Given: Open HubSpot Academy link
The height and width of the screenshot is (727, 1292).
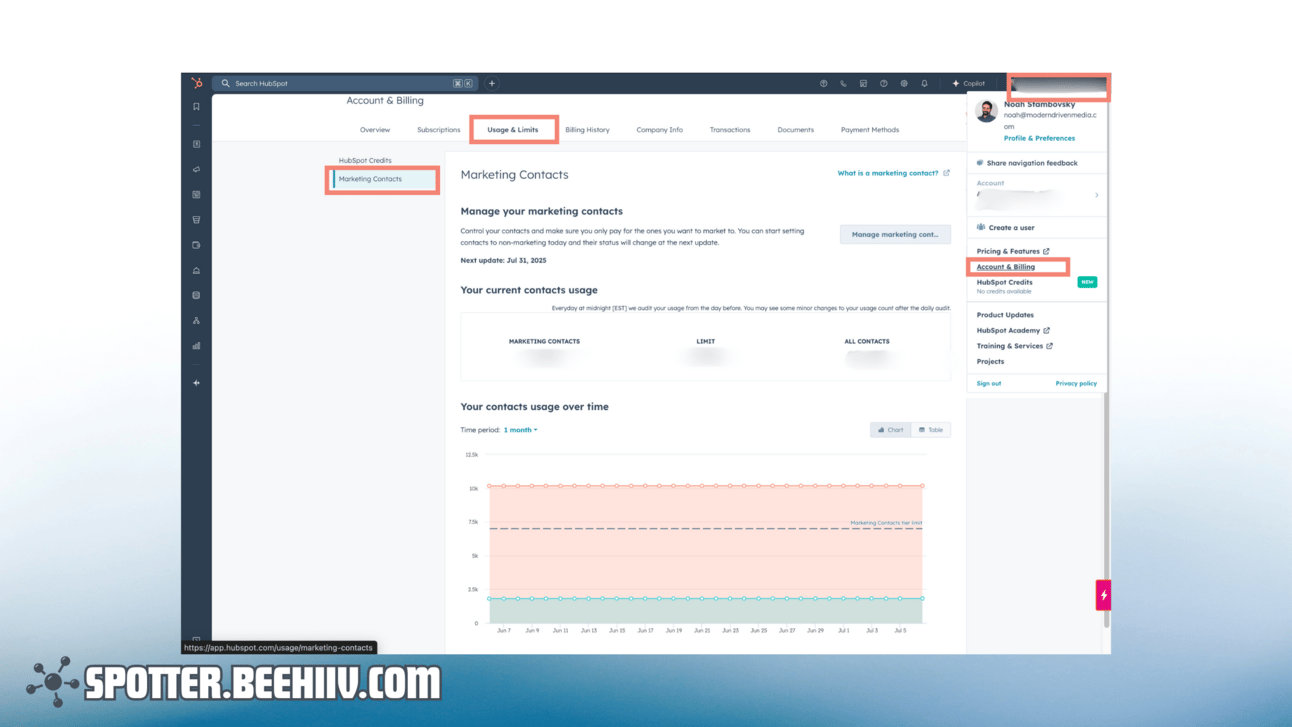Looking at the screenshot, I should (1013, 330).
